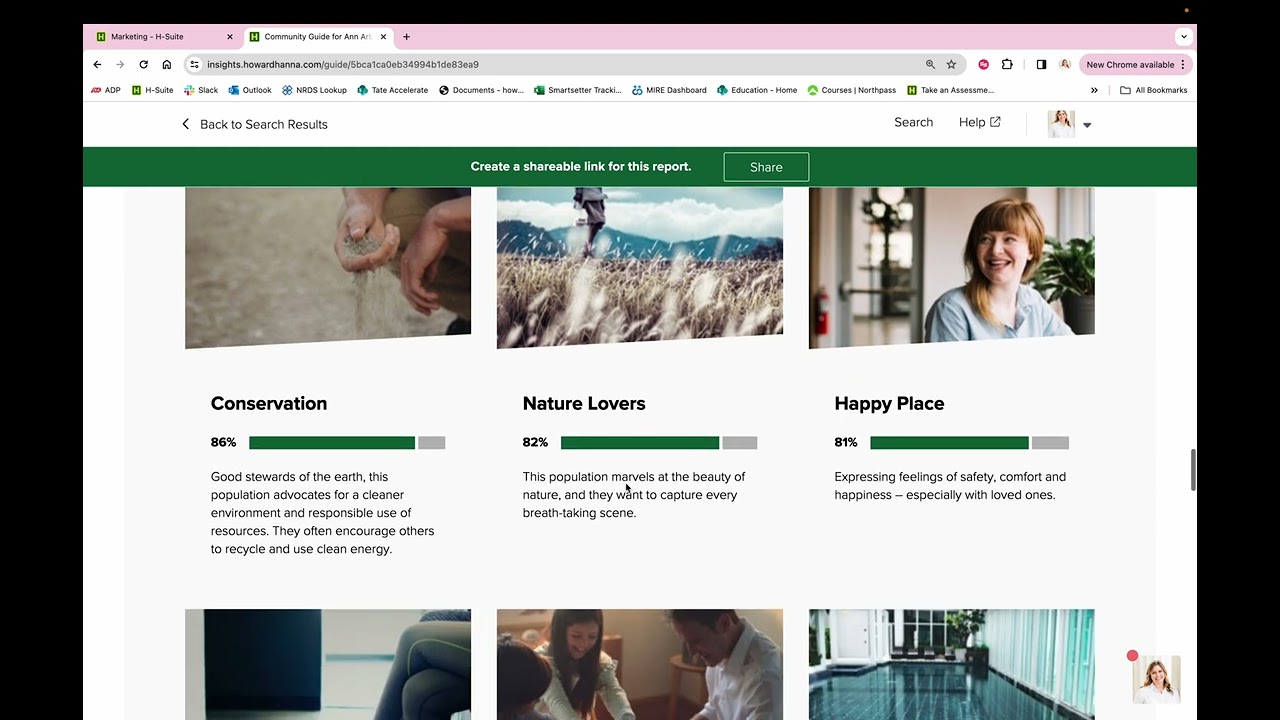Open the Slack bookmark
Viewport: 1280px width, 720px height.
tap(201, 90)
